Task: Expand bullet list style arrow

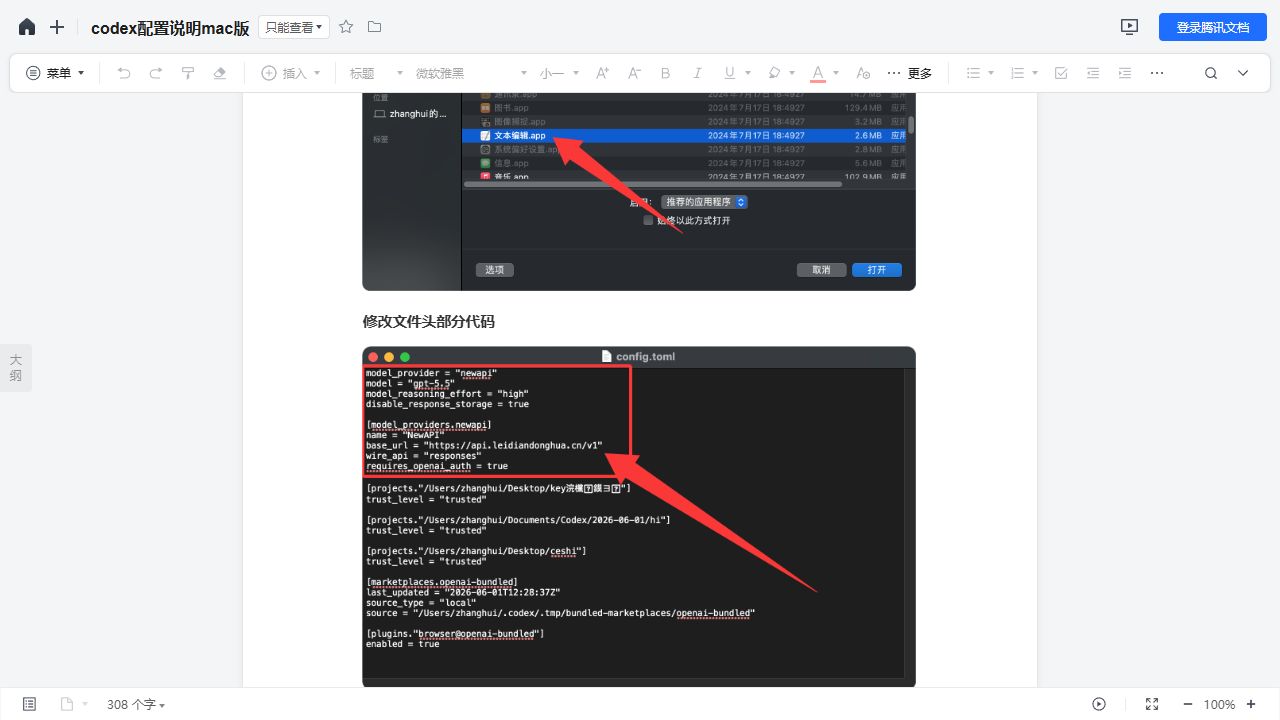Action: pyautogui.click(x=991, y=73)
